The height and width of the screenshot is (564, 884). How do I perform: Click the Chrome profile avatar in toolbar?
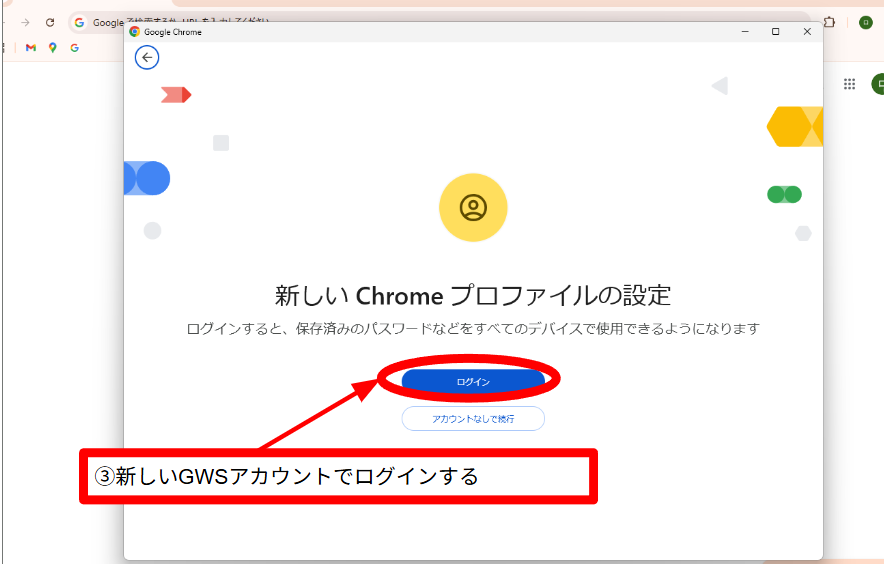pyautogui.click(x=866, y=22)
